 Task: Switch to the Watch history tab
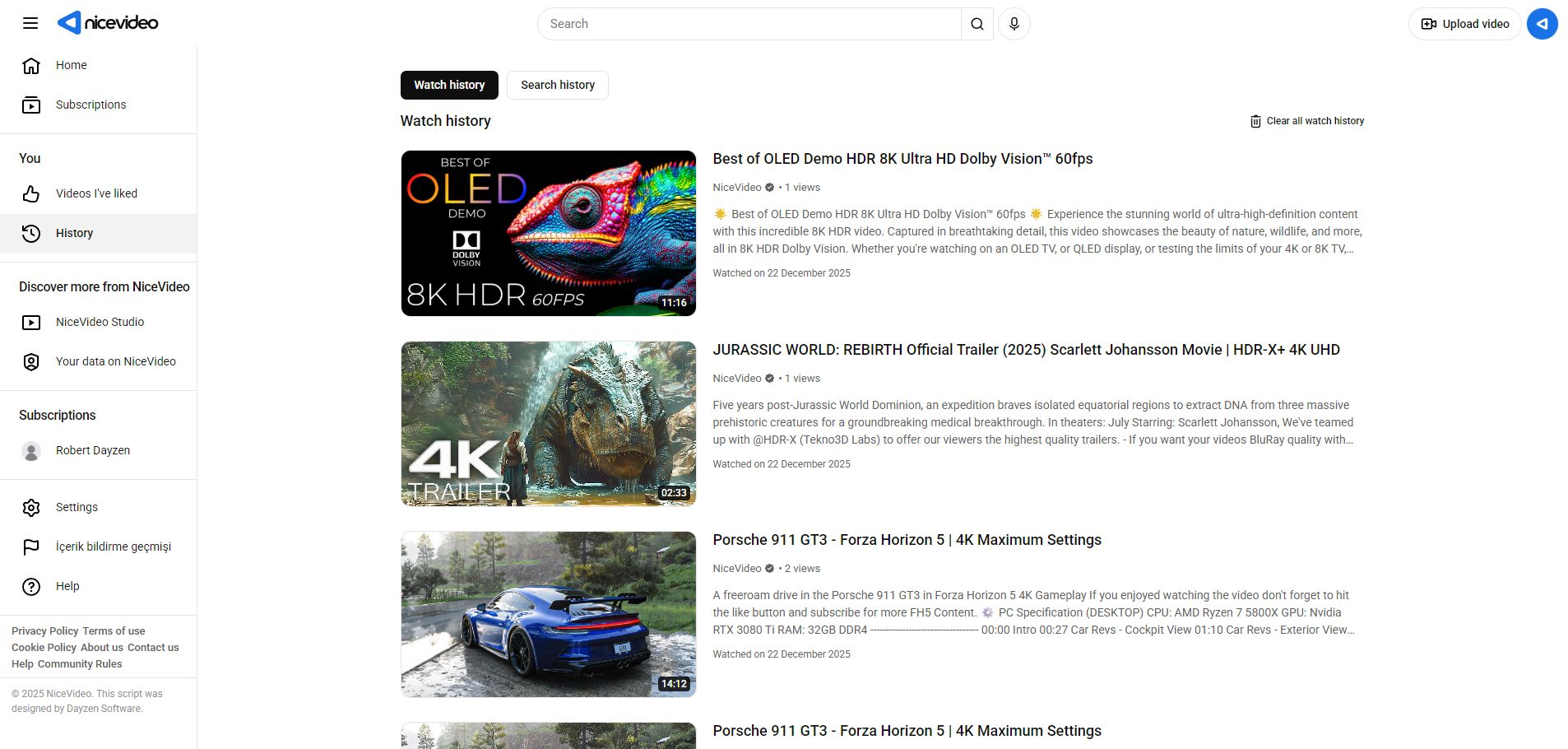[449, 85]
